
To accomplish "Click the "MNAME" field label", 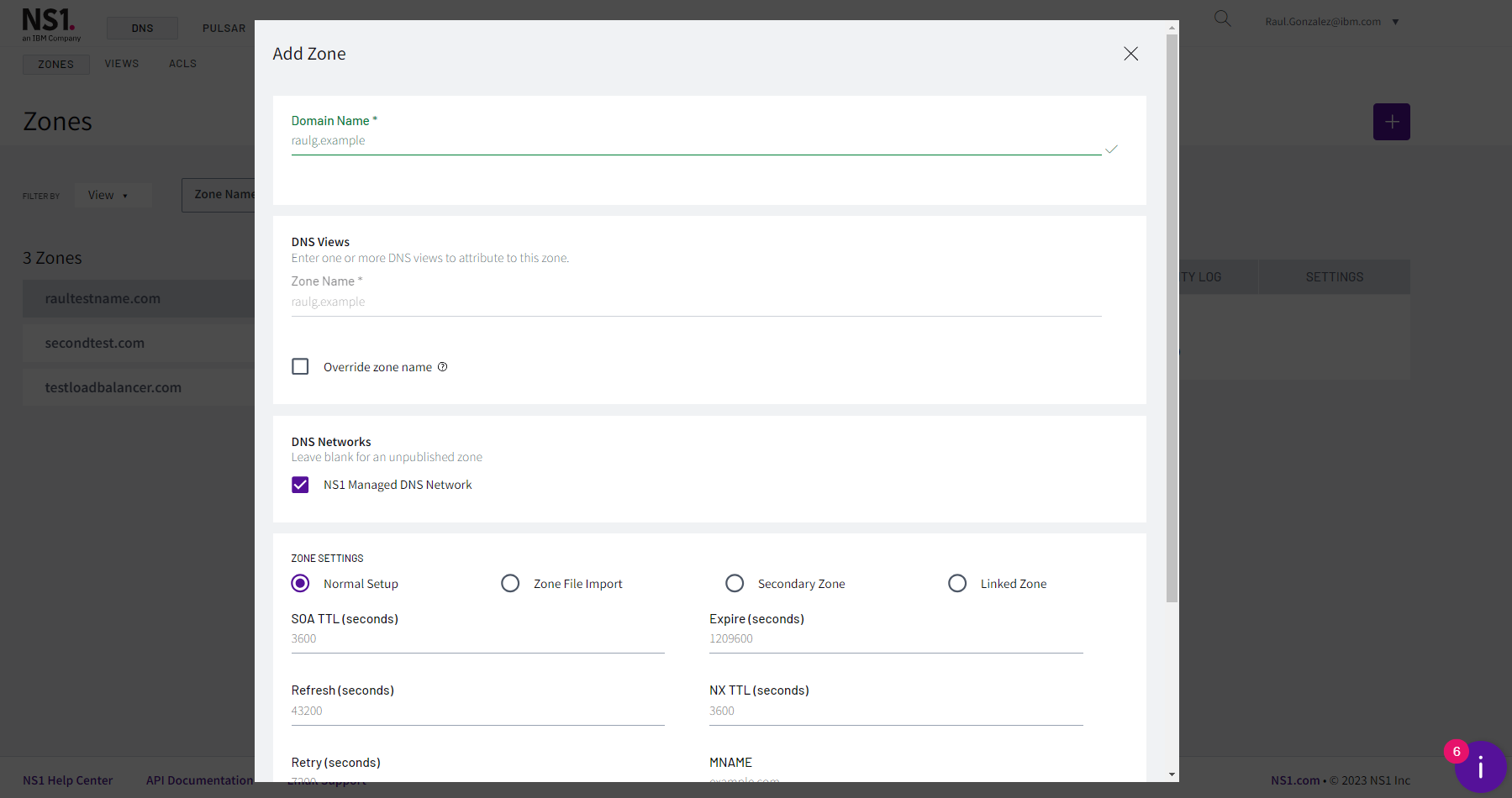I will coord(730,763).
